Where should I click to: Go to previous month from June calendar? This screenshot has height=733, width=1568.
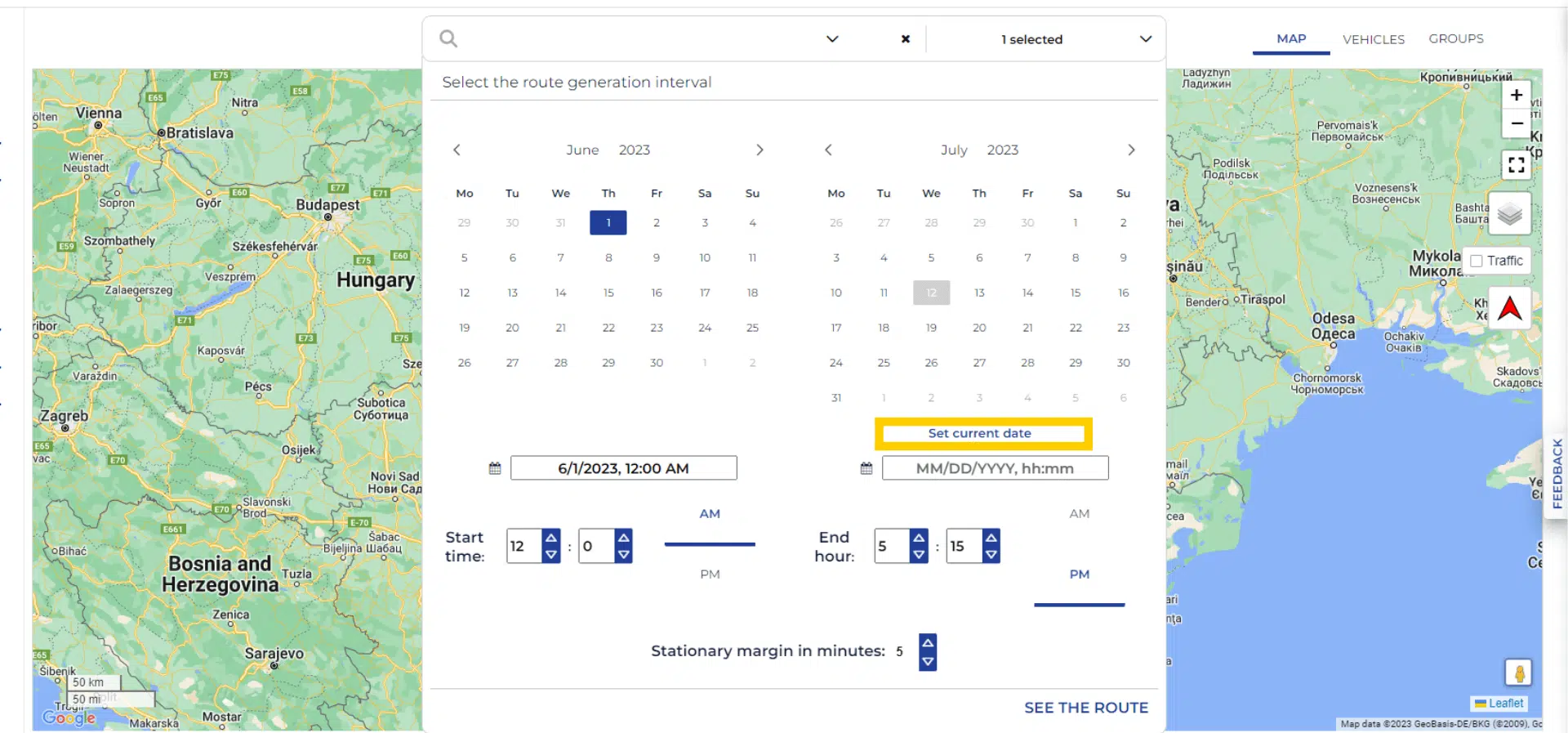click(x=457, y=150)
